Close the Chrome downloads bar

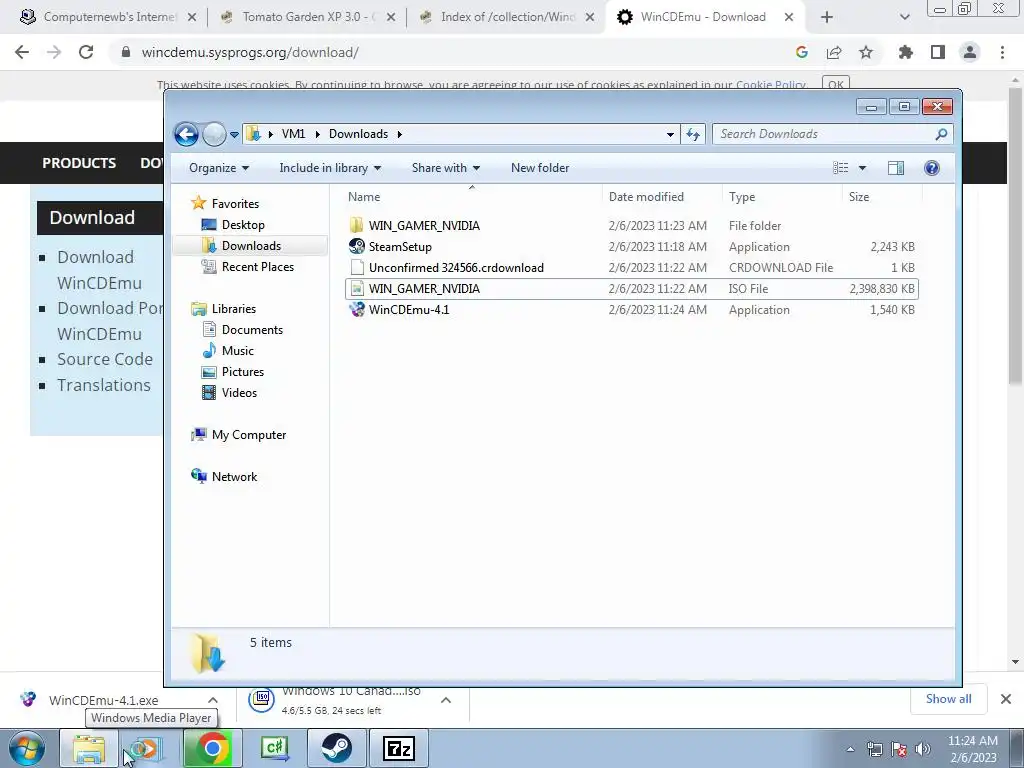(x=1006, y=699)
